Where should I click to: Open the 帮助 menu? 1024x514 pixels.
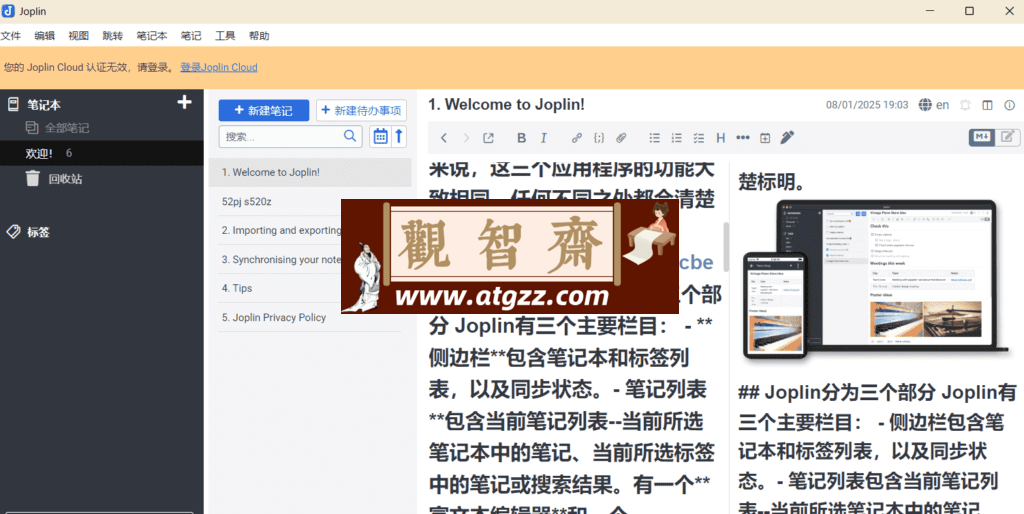pos(259,36)
